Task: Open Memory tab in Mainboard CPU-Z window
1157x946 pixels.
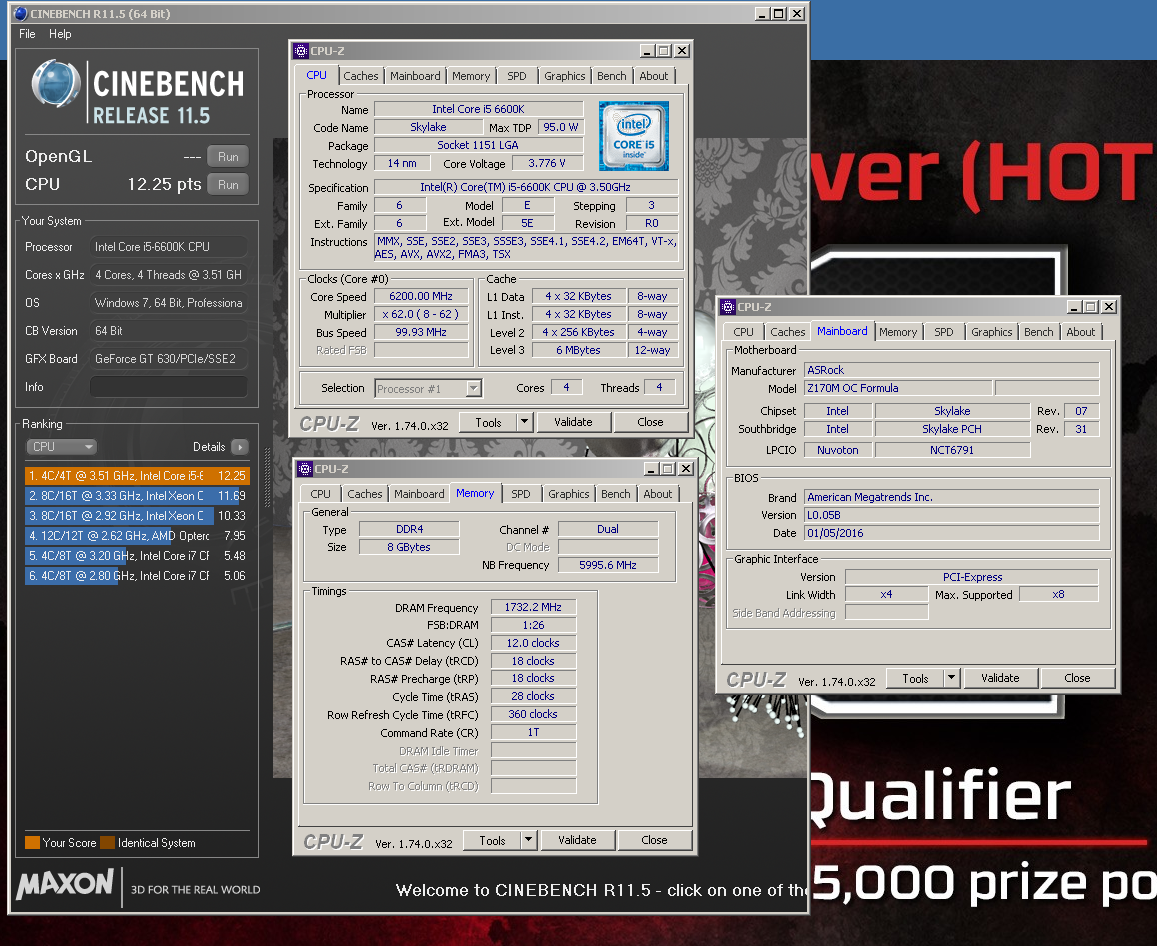Action: click(x=898, y=332)
